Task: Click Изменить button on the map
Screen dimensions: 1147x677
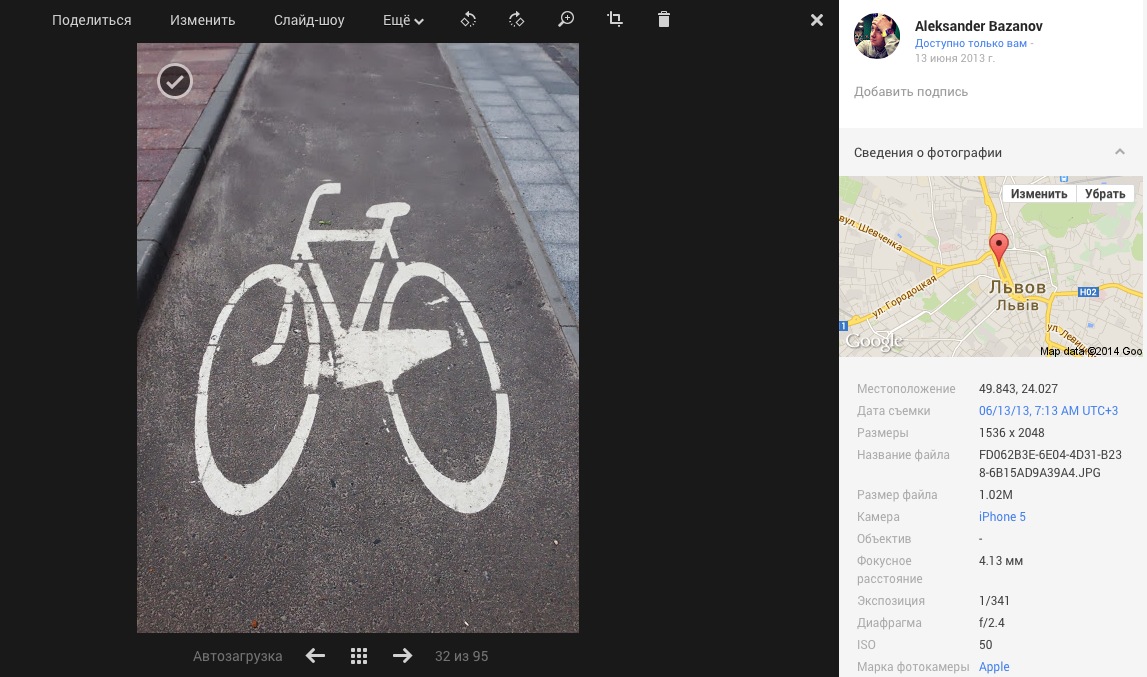Action: coord(1038,194)
